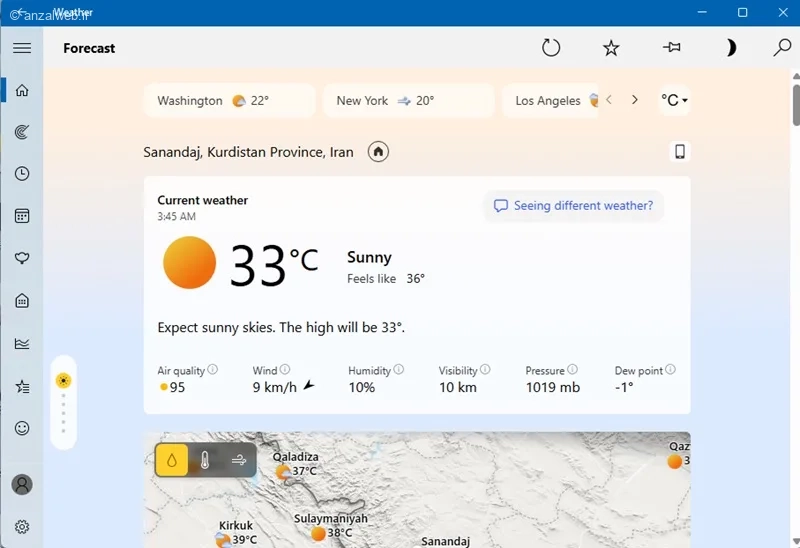Open the user account avatar
Screen dimensions: 800x548
click(22, 484)
